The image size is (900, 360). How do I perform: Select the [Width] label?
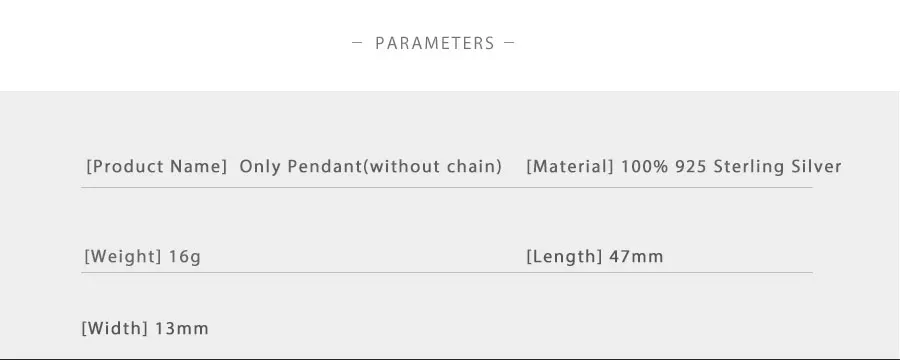pyautogui.click(x=115, y=328)
